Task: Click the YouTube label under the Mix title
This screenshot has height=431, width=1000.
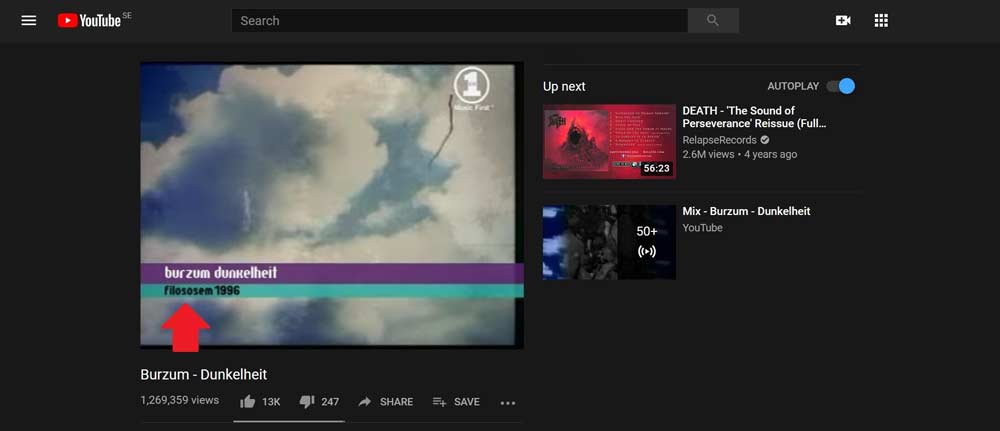Action: [702, 228]
